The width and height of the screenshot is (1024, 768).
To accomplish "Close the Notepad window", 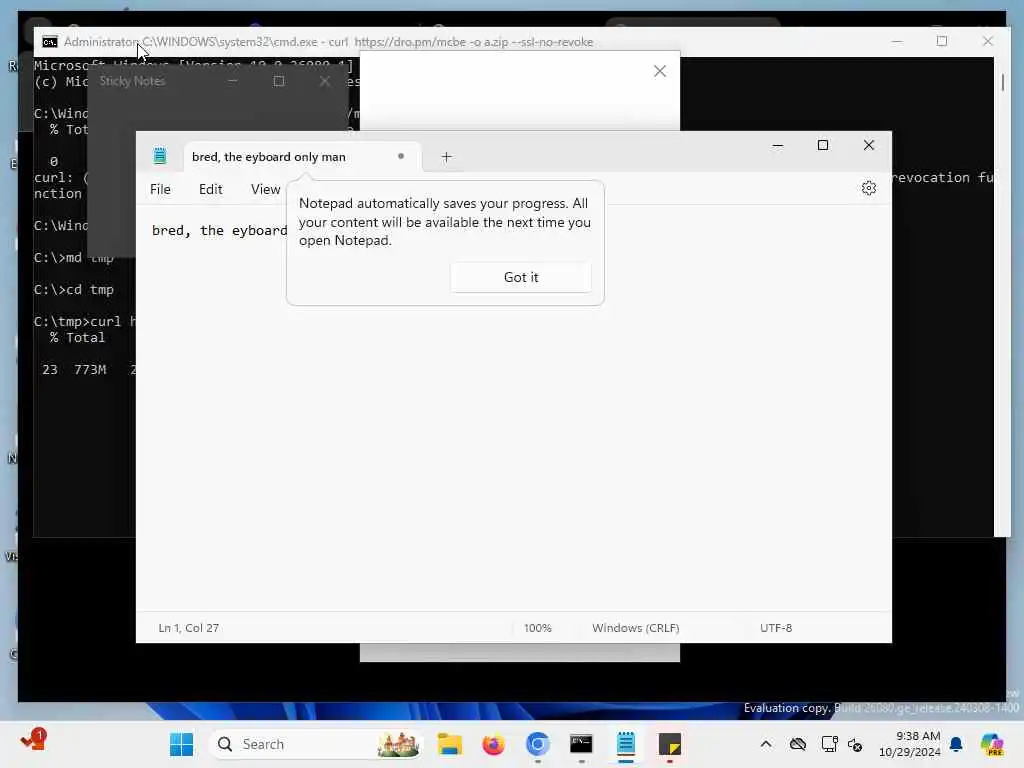I will click(x=869, y=146).
